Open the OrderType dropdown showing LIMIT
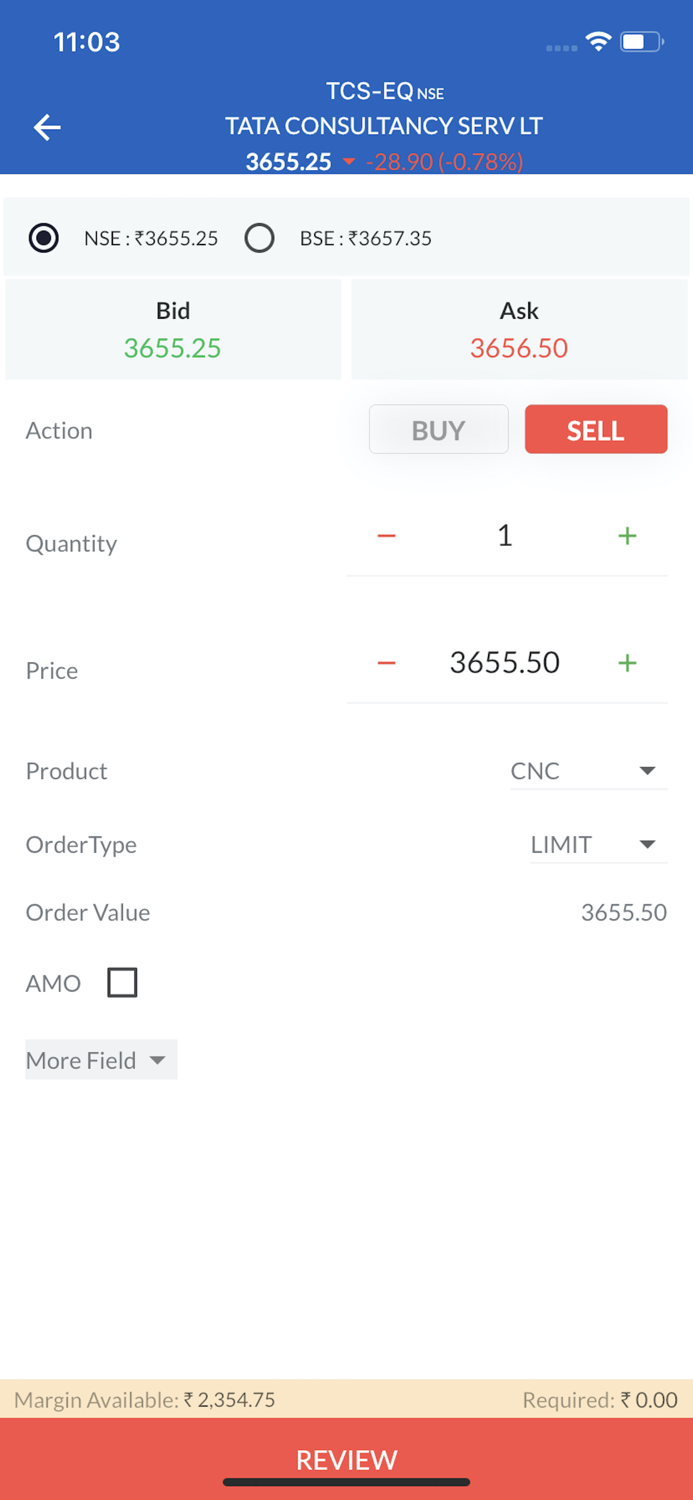 tap(597, 844)
